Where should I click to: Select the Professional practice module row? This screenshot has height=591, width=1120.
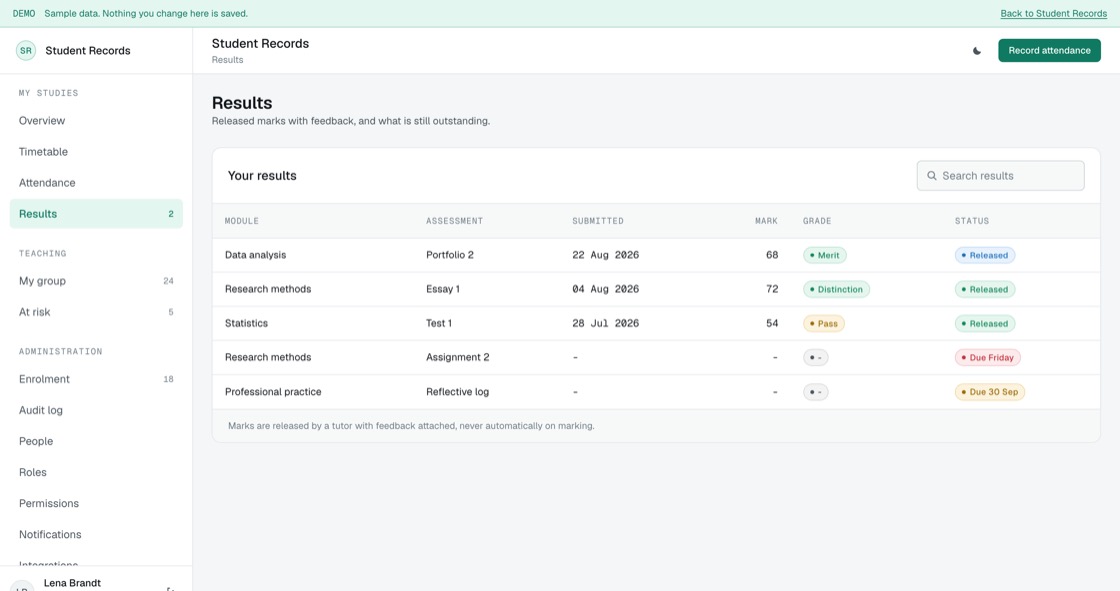tap(656, 392)
